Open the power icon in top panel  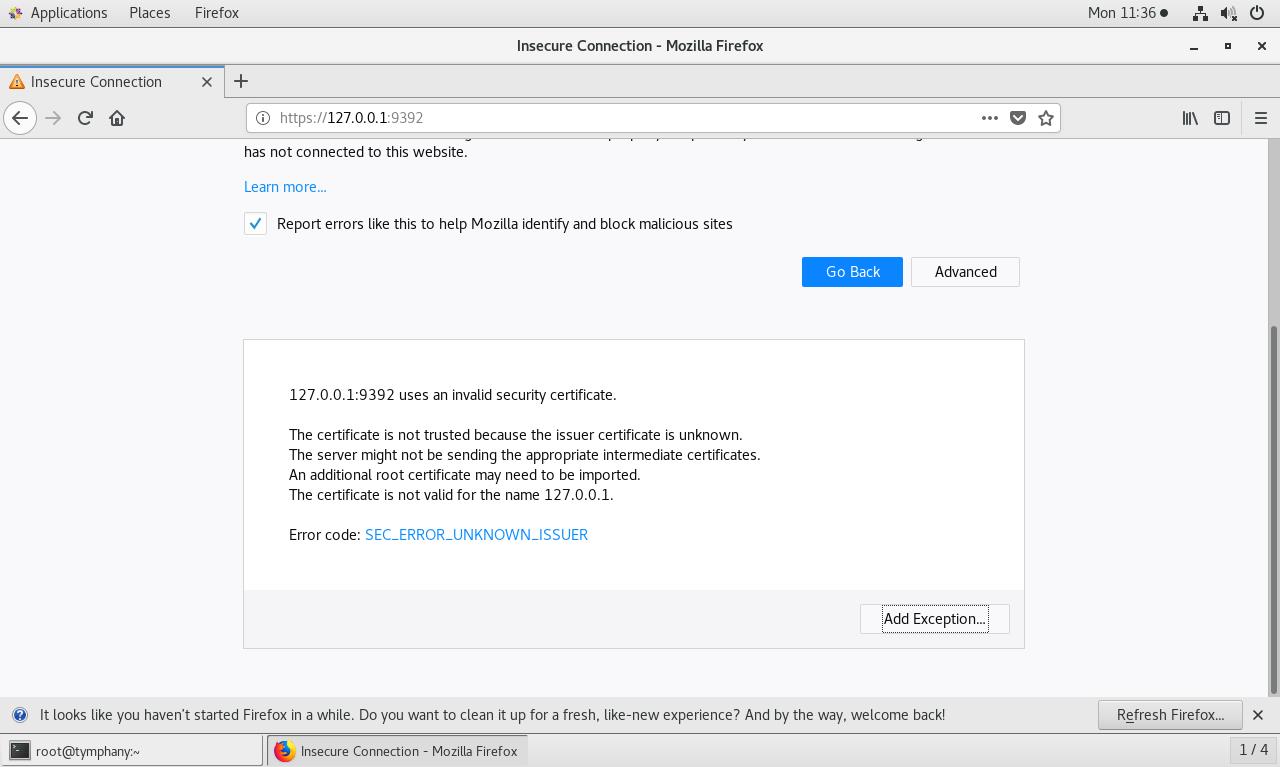1258,13
